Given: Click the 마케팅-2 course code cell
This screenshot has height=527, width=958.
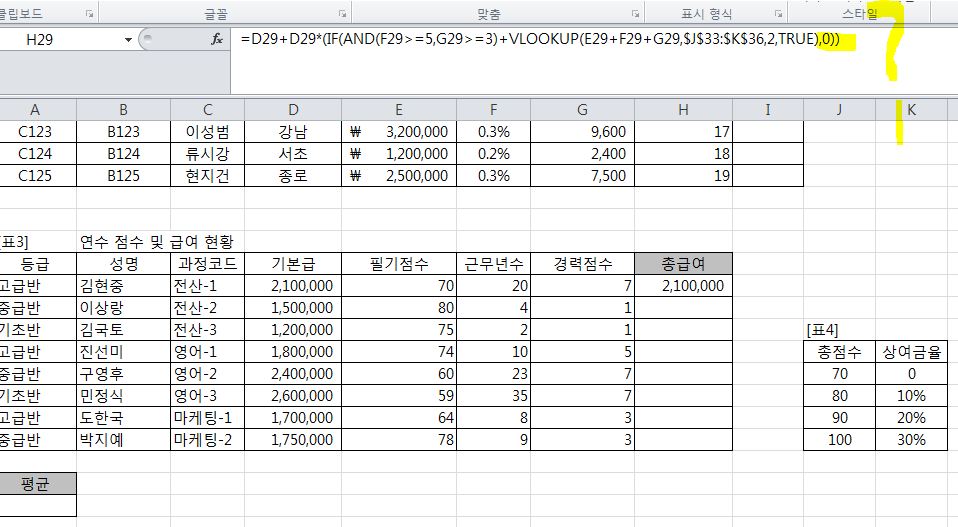Looking at the screenshot, I should pos(208,440).
